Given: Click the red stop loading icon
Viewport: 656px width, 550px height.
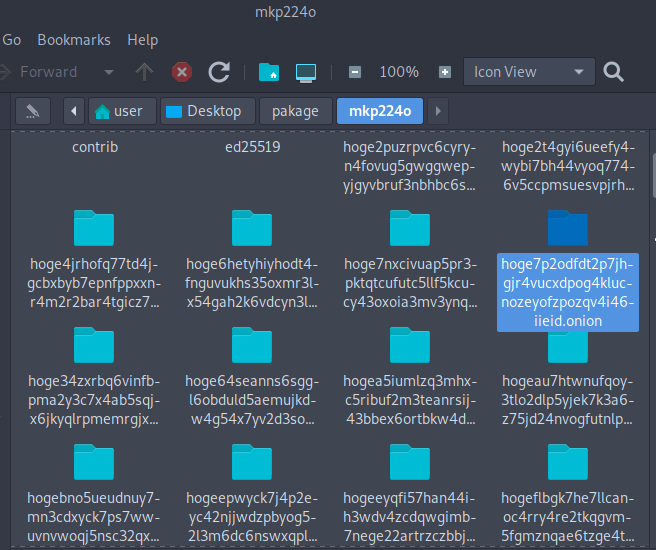Looking at the screenshot, I should [x=182, y=72].
